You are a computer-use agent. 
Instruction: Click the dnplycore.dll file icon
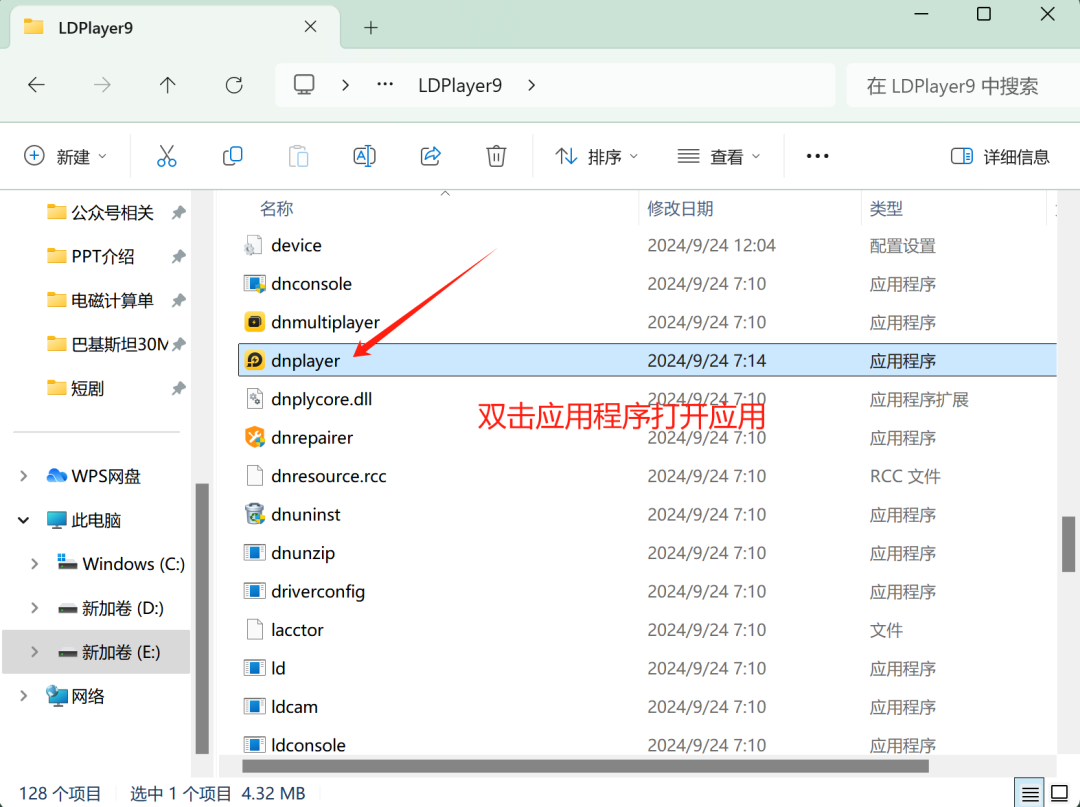click(255, 399)
